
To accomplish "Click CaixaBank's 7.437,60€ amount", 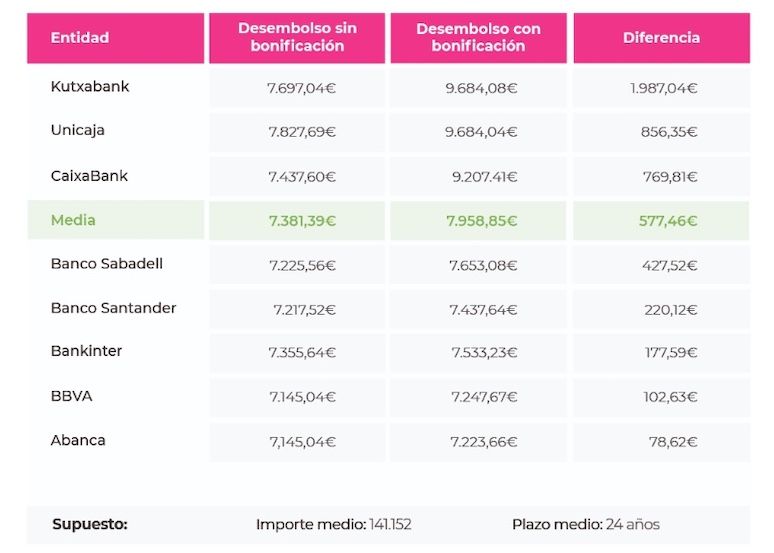I will pos(302,177).
